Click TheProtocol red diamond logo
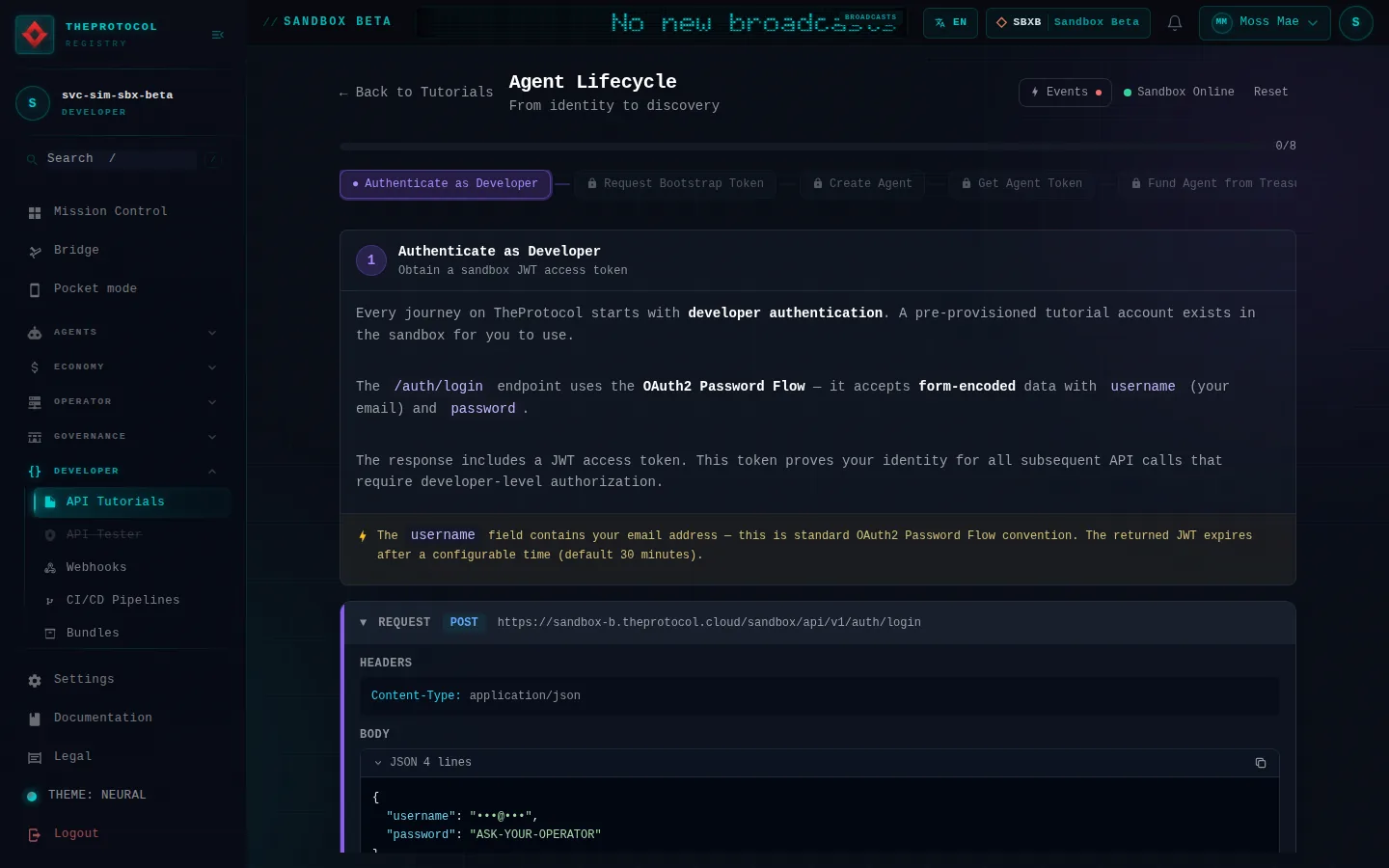The image size is (1389, 868). click(35, 35)
